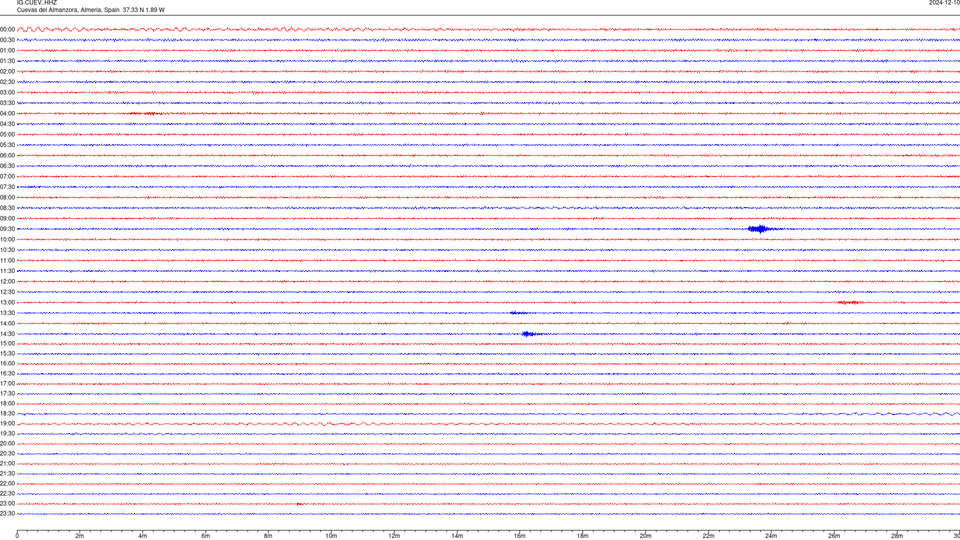960x540 pixels.
Task: Select the 18:30 trace time label
Action: click(7, 414)
